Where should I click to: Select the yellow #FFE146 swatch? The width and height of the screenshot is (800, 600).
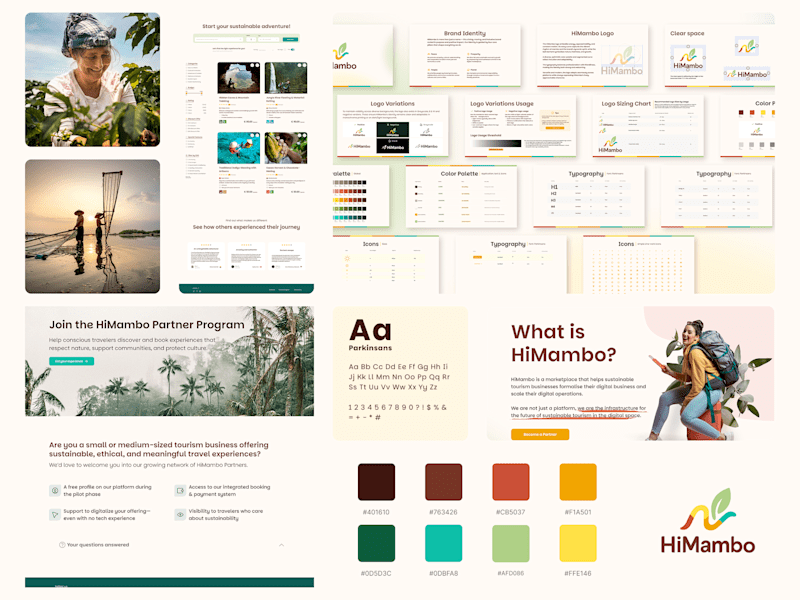click(578, 543)
